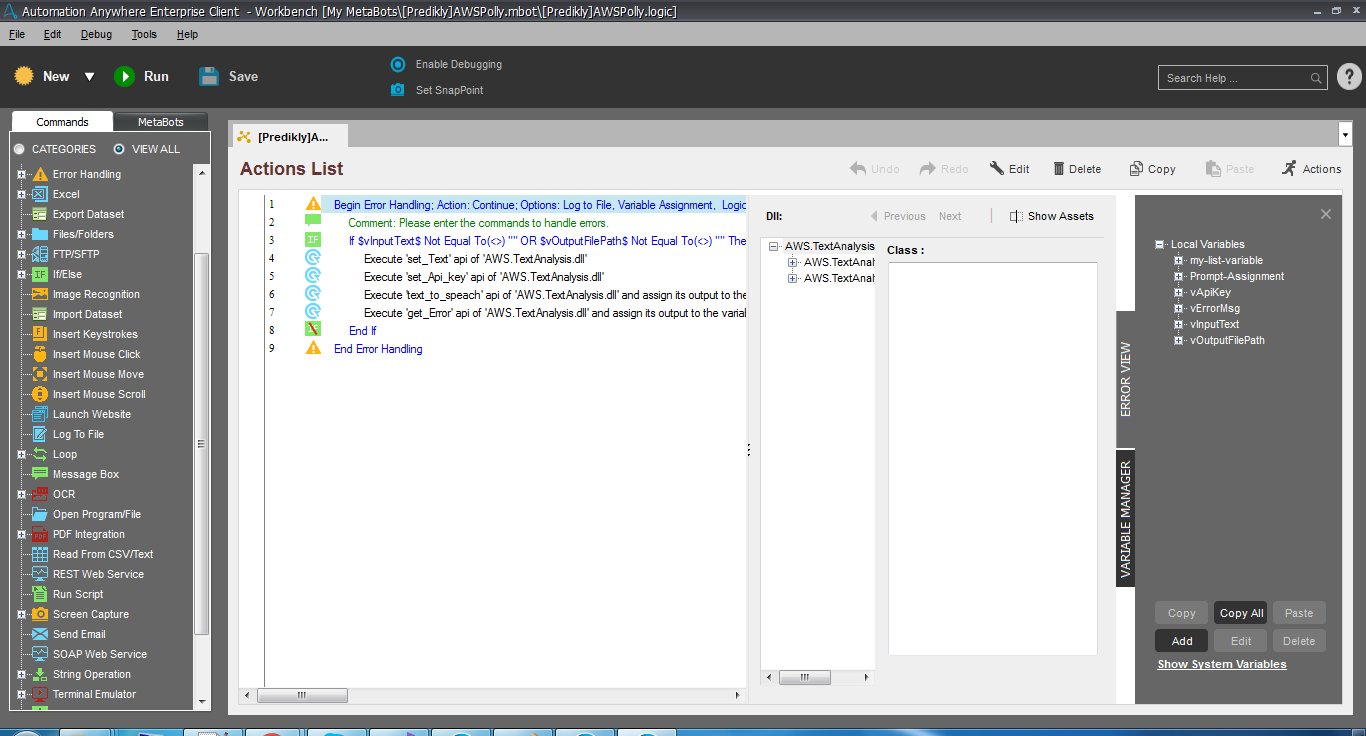This screenshot has width=1366, height=736.
Task: Switch to the MetaBots tab
Action: click(x=161, y=122)
